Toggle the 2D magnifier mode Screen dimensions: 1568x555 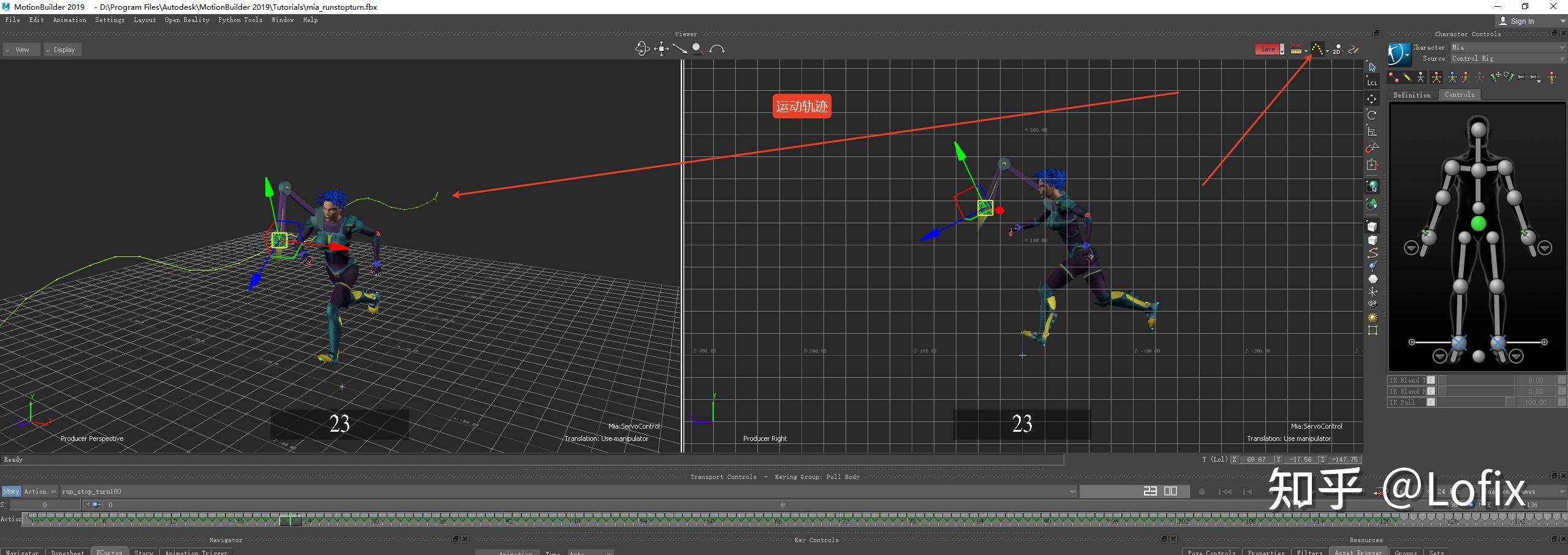[x=1337, y=50]
